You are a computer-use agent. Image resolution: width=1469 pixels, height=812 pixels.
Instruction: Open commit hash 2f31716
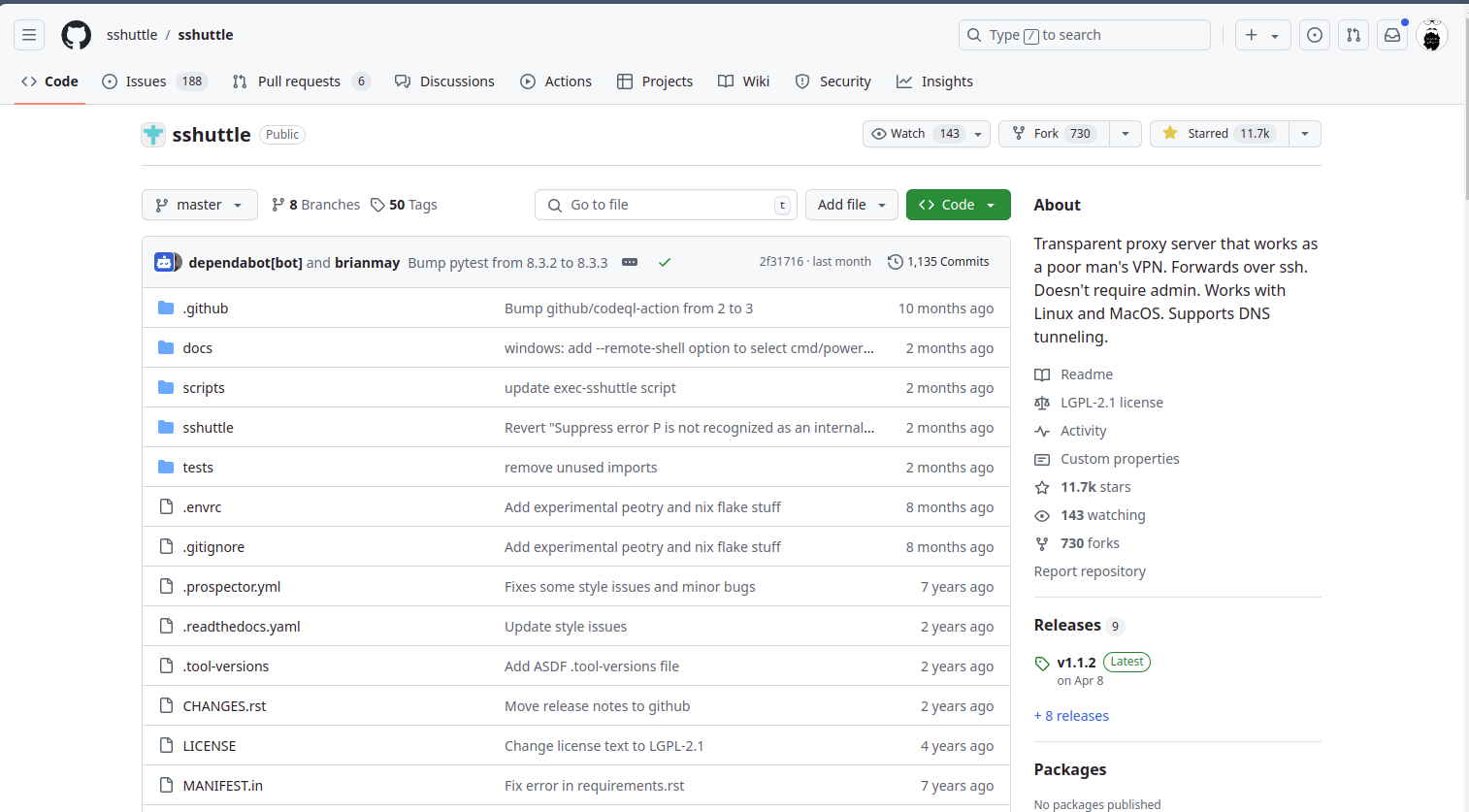coord(781,262)
